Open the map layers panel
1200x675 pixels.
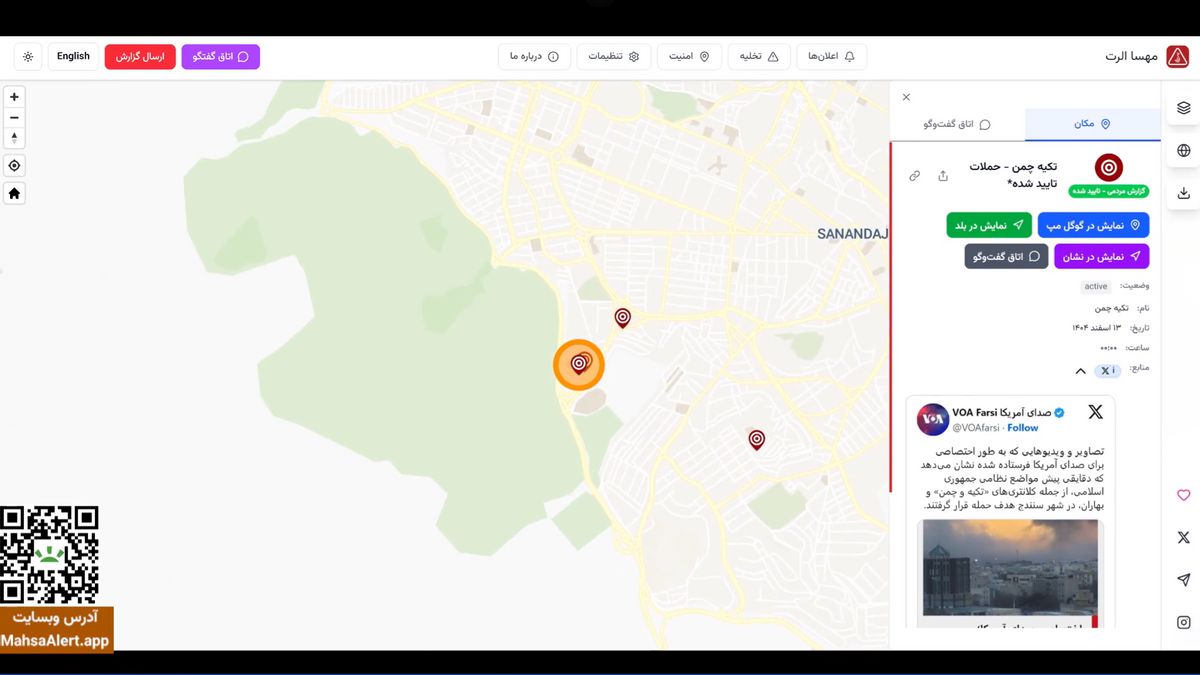point(1183,108)
